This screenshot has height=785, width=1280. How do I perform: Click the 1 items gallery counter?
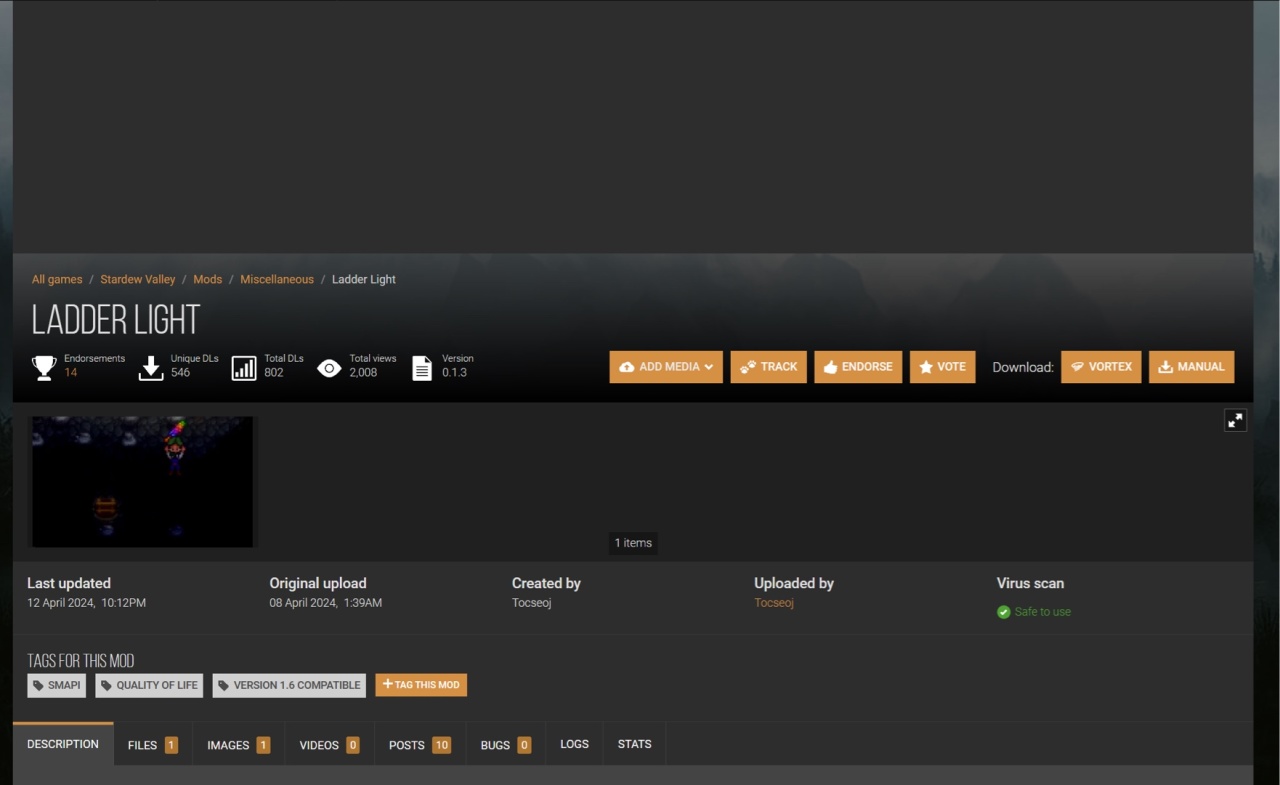[x=633, y=543]
